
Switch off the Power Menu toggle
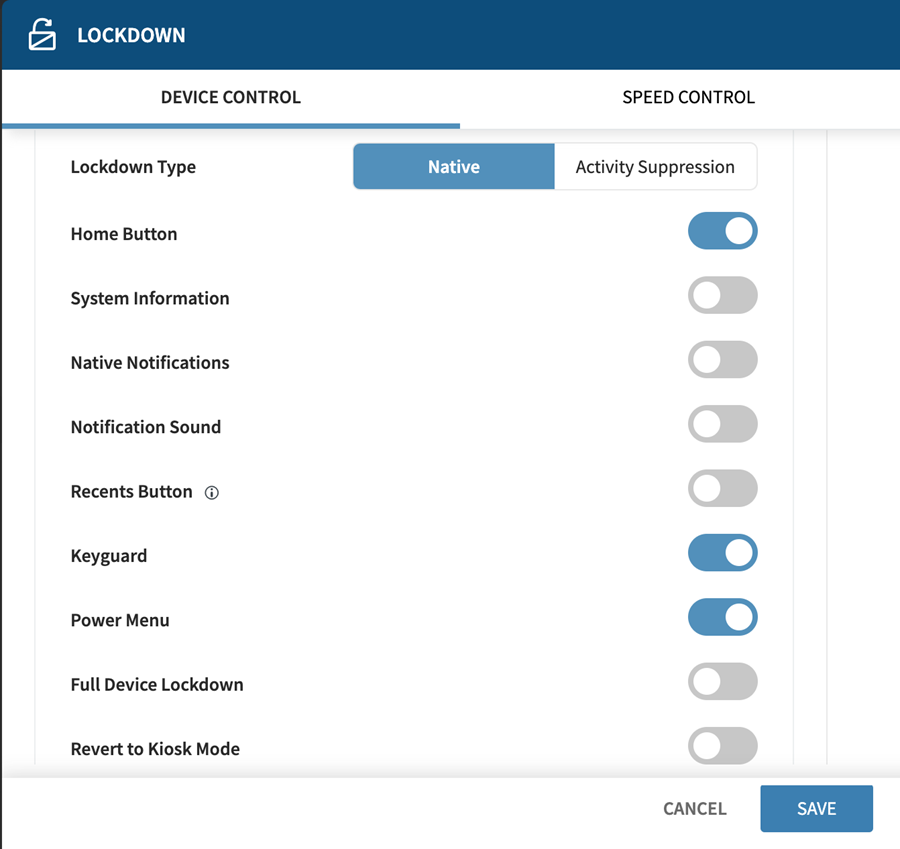723,617
